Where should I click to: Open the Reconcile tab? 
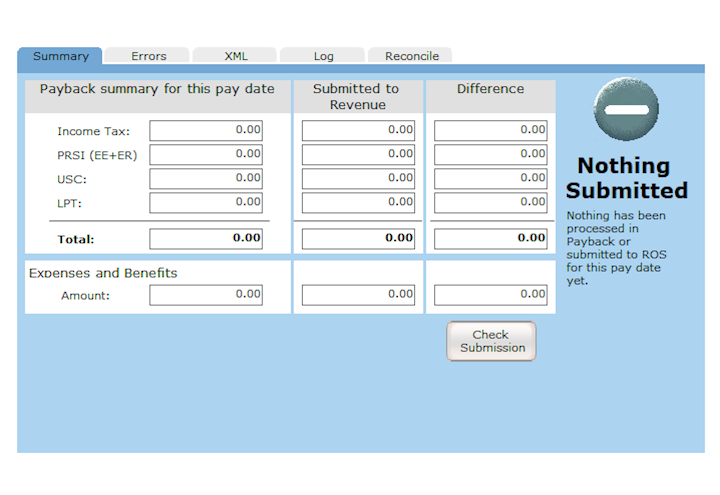[411, 56]
